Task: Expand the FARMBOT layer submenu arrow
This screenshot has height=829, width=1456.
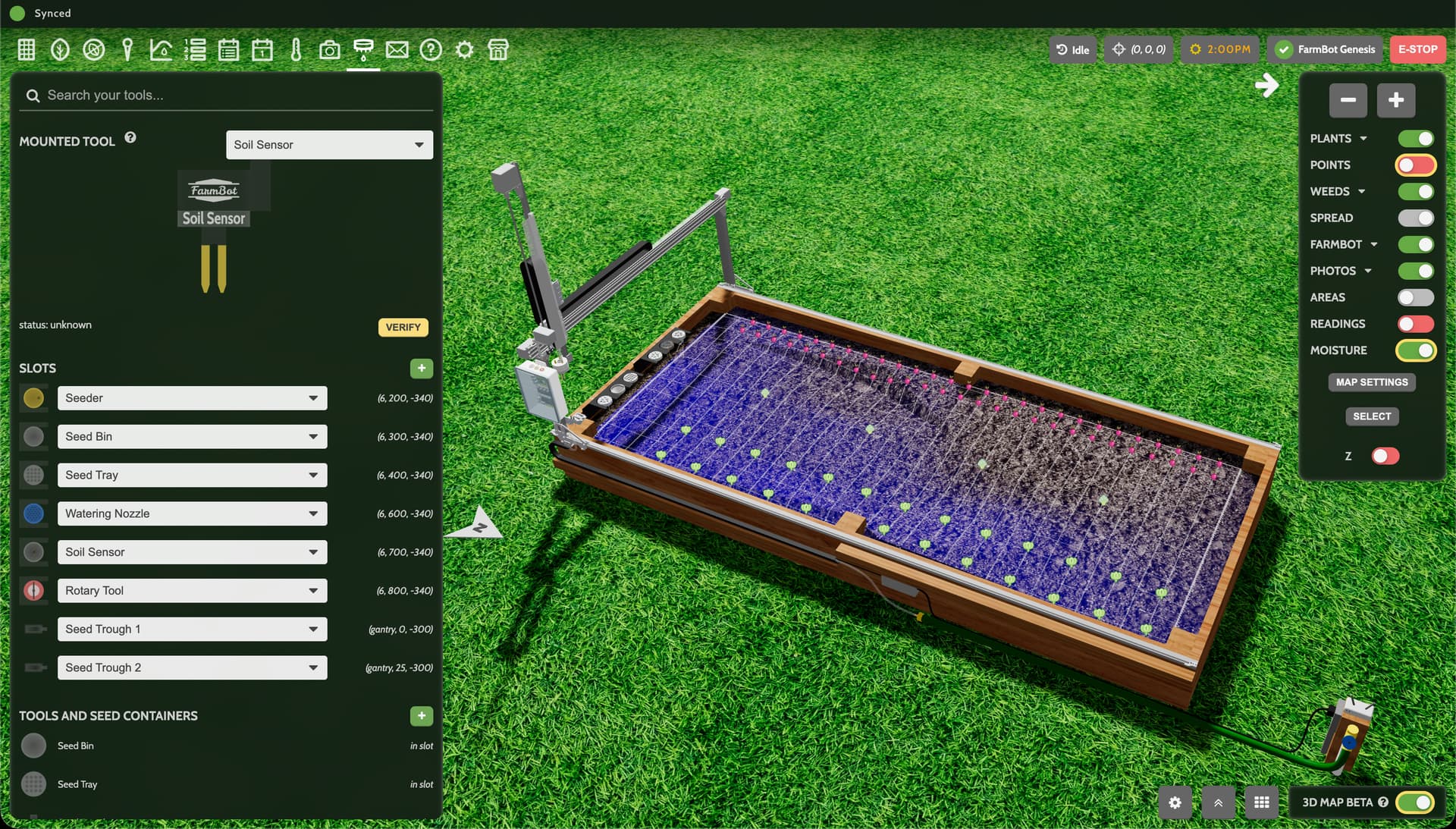Action: pos(1373,244)
